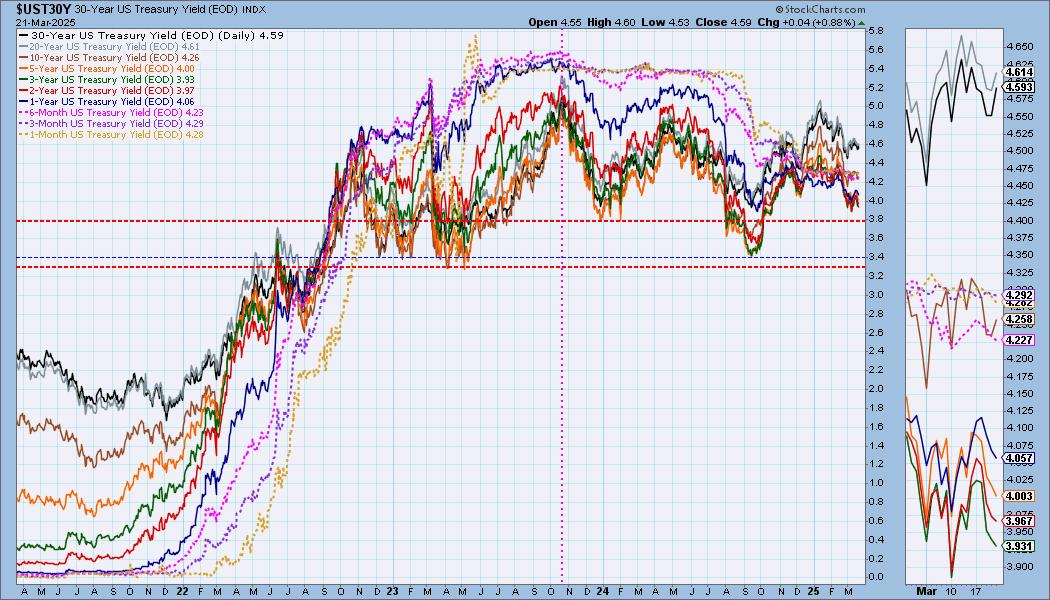Viewport: 1050px width, 600px height.
Task: Click the 5.8 label on main y-axis
Action: [x=876, y=31]
